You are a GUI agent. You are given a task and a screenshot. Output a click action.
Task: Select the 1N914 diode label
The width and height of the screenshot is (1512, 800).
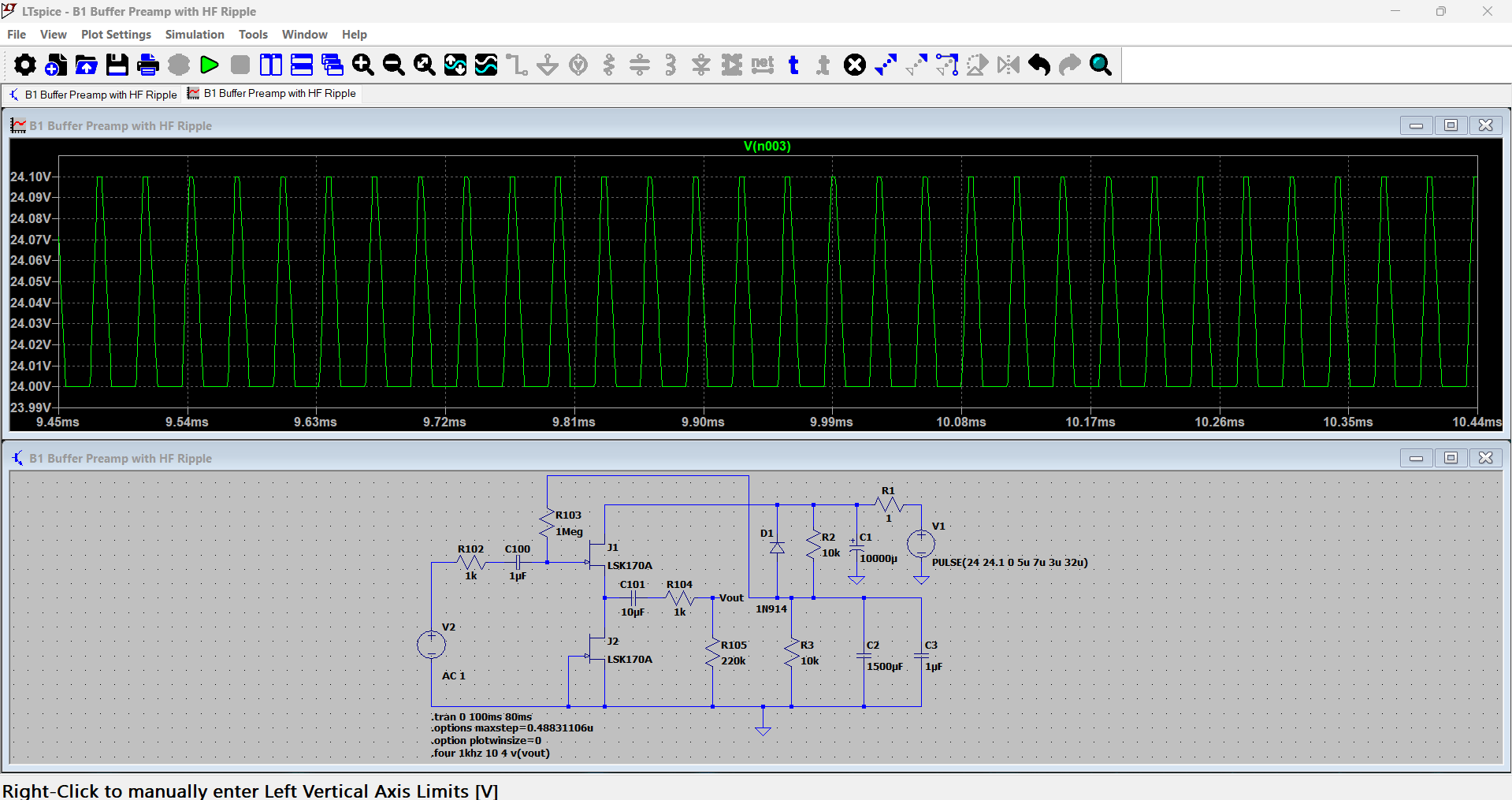771,608
